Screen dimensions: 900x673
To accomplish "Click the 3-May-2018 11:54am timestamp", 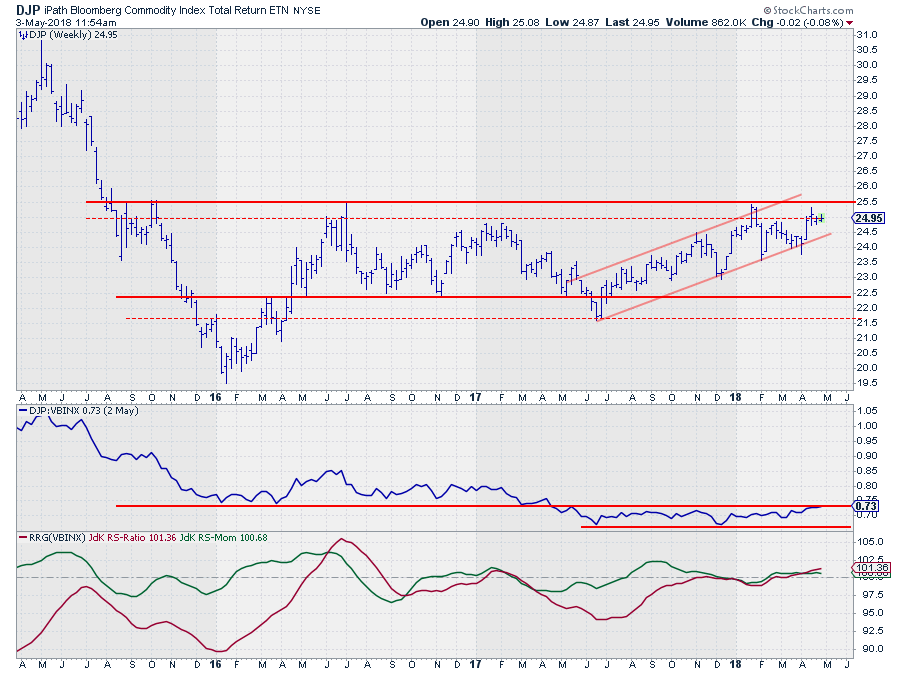I will (x=66, y=23).
